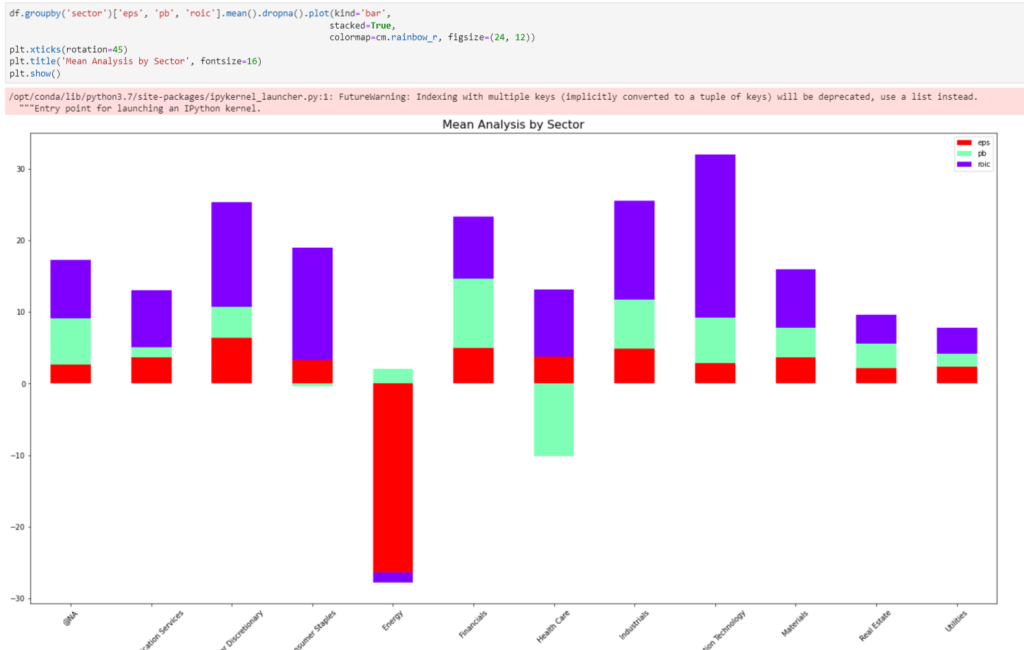The image size is (1024, 650).
Task: Click the red eps legend swatch
Action: coord(964,144)
